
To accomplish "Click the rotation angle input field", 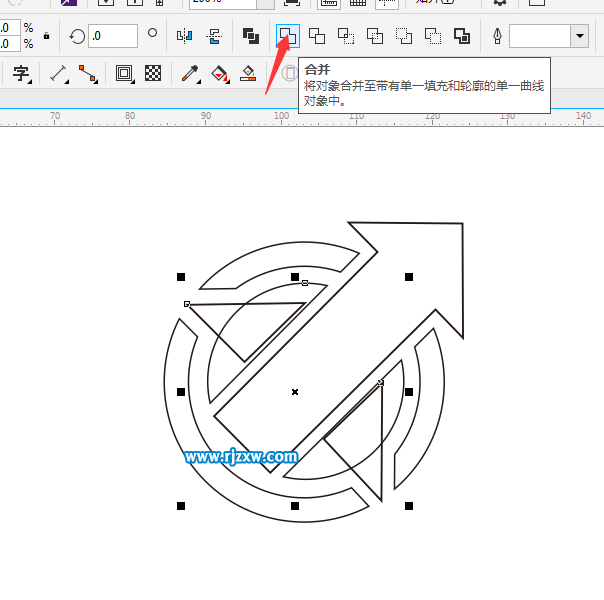I will [112, 36].
